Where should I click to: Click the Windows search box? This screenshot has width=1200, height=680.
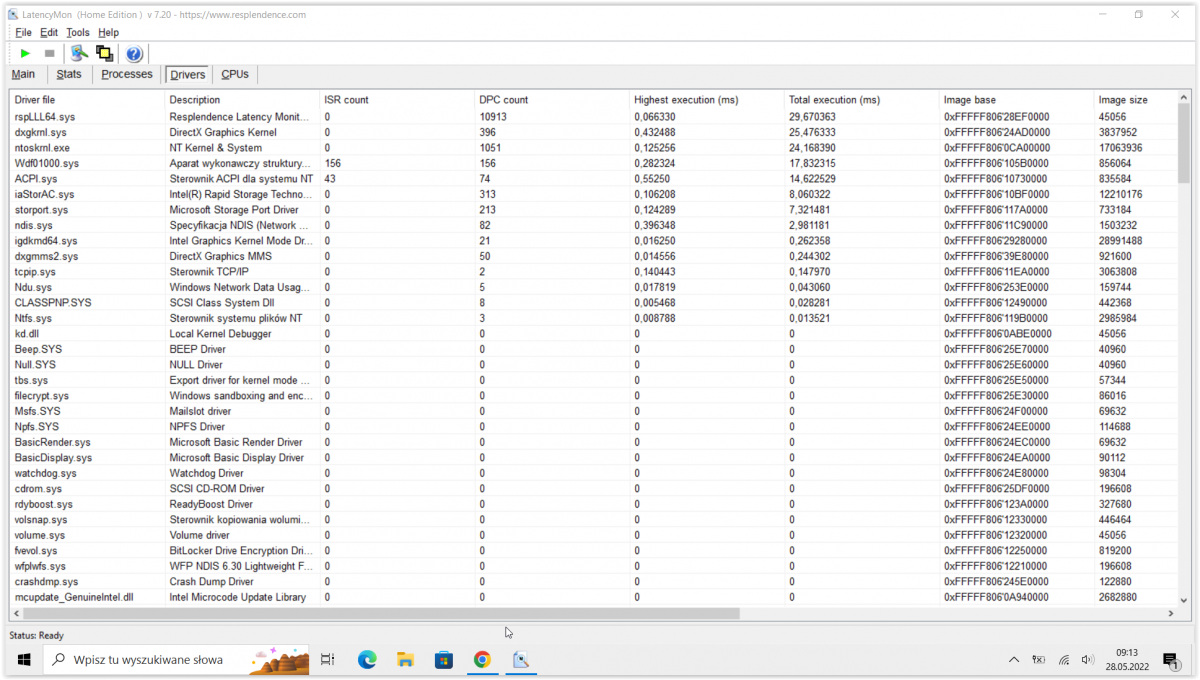coord(175,659)
